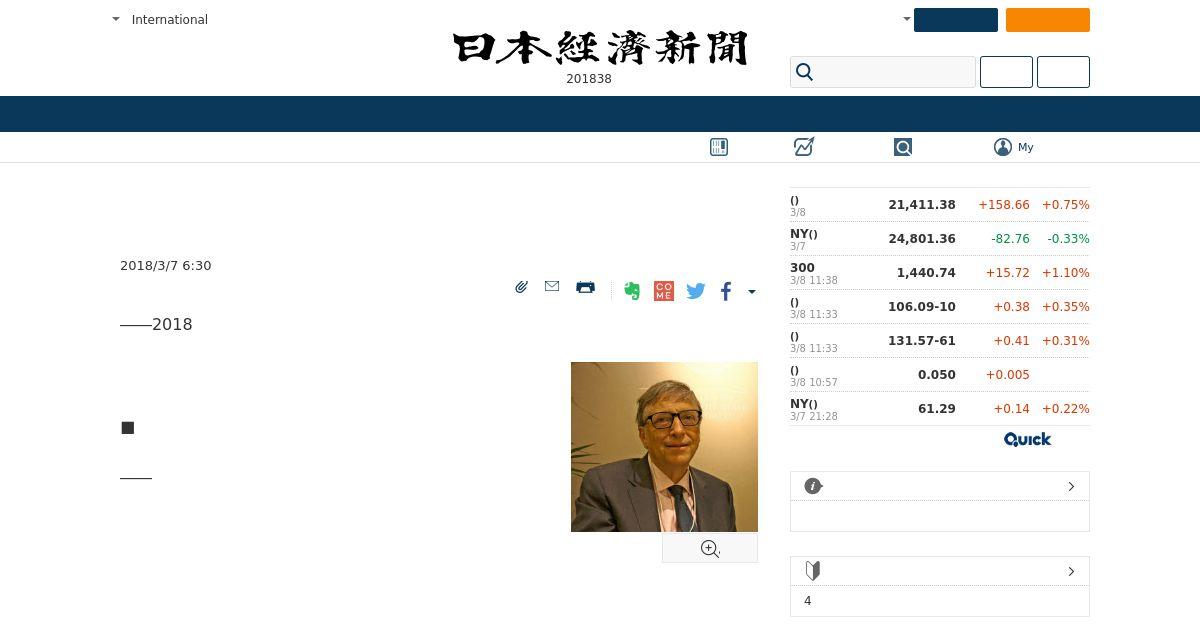Select the NY 24,801.36 market row
The image size is (1200, 630).
[x=940, y=239]
